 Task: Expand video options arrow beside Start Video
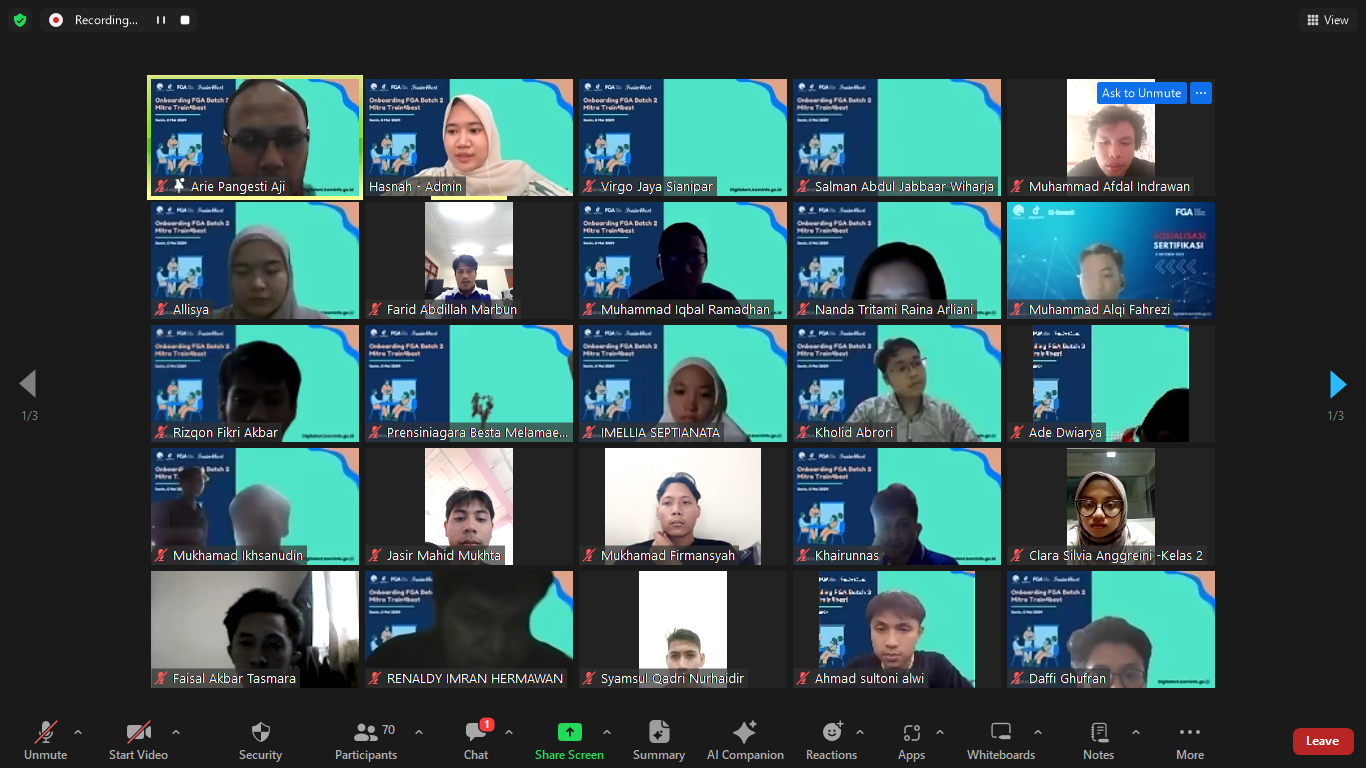coord(176,732)
